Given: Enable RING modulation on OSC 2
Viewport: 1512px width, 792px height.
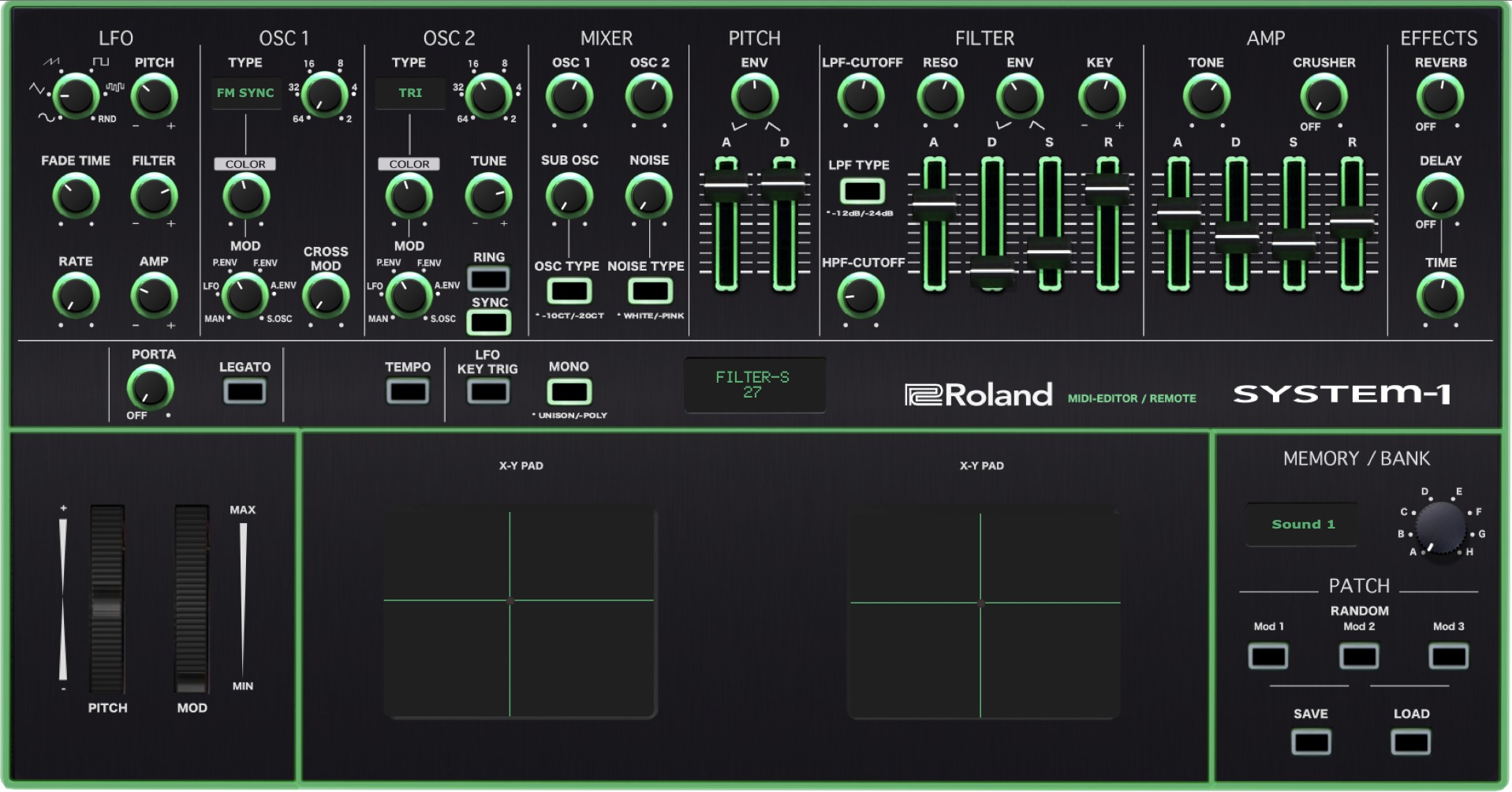Looking at the screenshot, I should tap(487, 278).
